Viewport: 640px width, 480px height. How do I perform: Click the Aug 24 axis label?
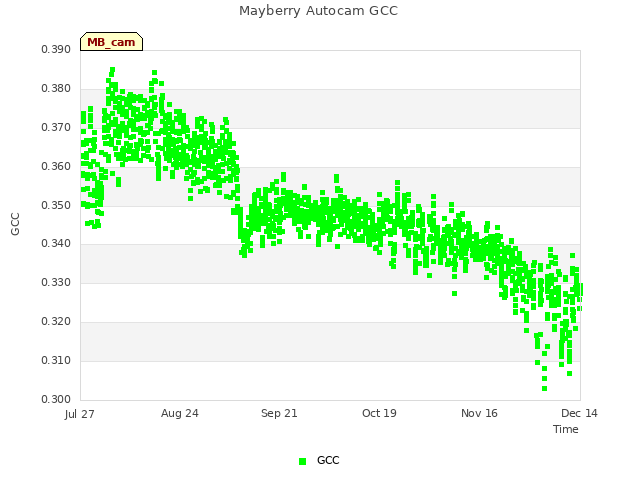pyautogui.click(x=180, y=413)
